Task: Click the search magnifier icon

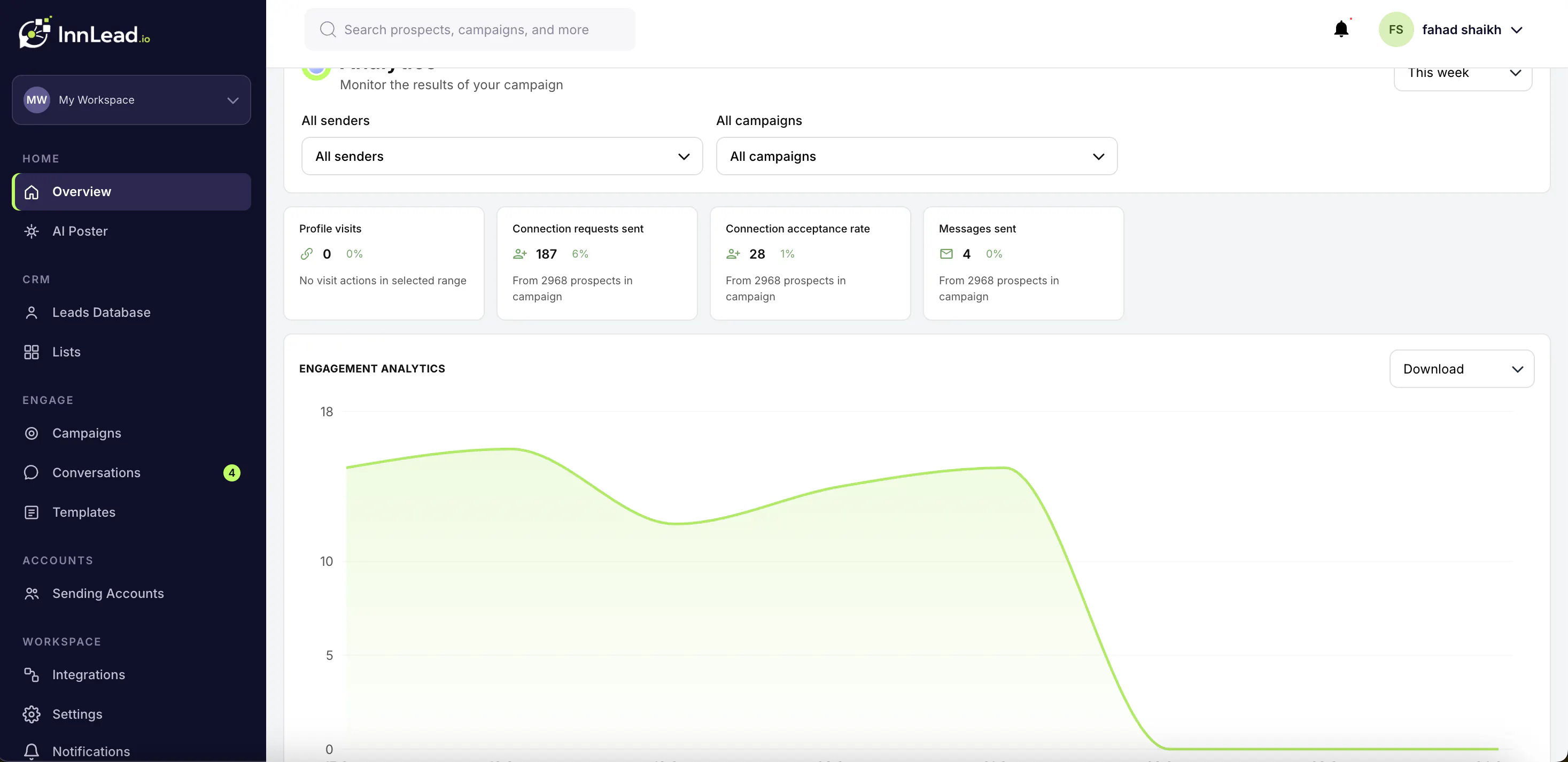Action: pyautogui.click(x=328, y=29)
